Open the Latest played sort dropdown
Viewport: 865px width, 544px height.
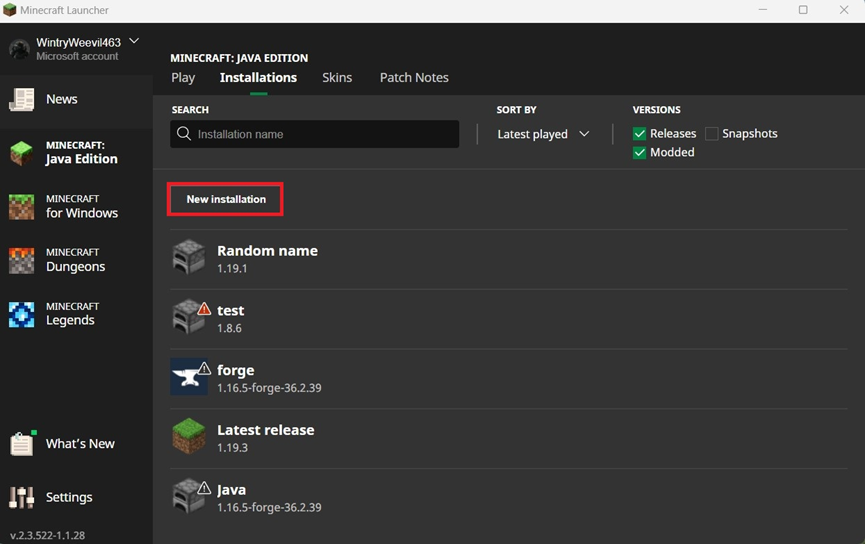pos(543,134)
